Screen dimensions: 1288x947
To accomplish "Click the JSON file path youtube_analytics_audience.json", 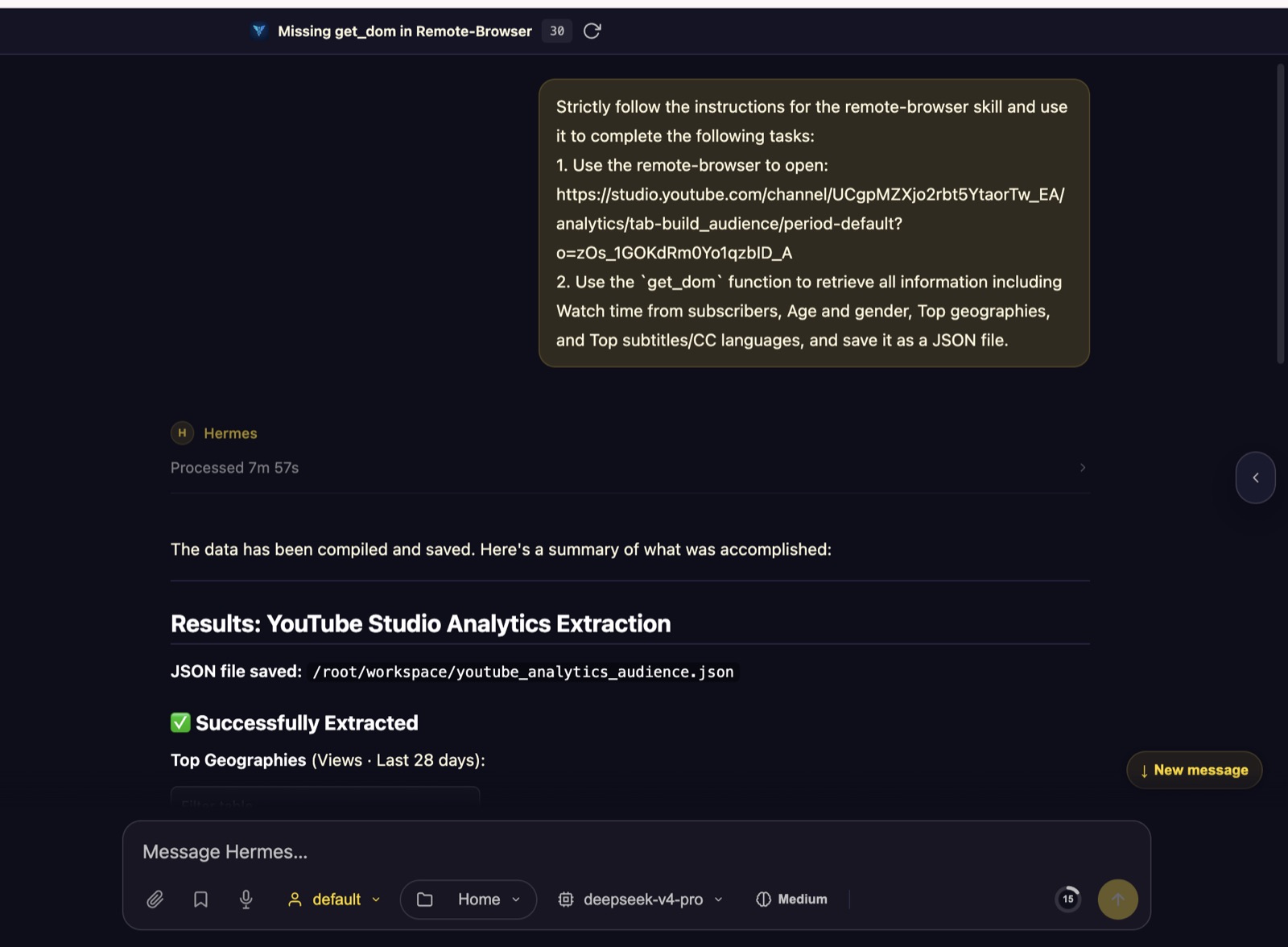I will pyautogui.click(x=523, y=672).
